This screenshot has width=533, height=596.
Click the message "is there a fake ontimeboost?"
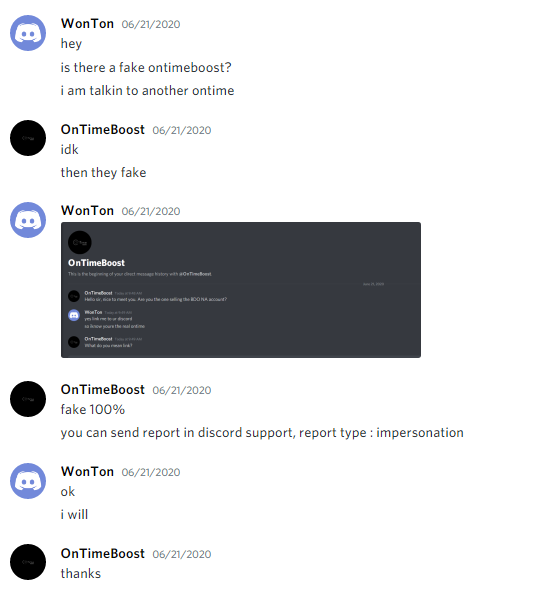click(x=146, y=68)
